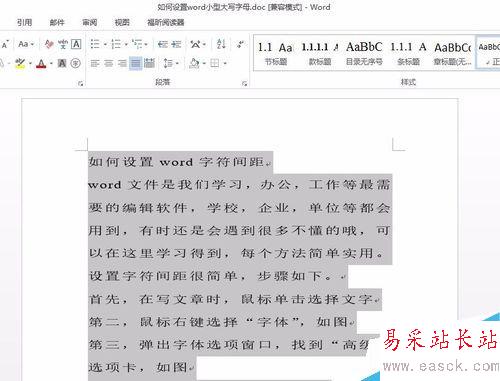Viewport: 500px width, 381px height.
Task: Switch to the 视图 (View) tab
Action: pyautogui.click(x=122, y=22)
